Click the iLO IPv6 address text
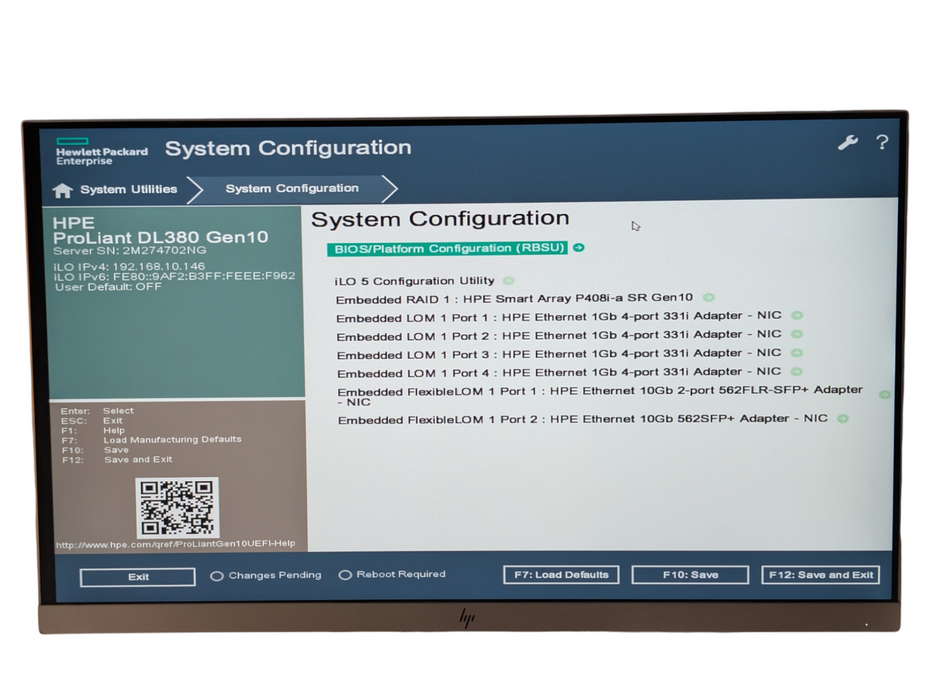This screenshot has height=700, width=930. click(174, 276)
